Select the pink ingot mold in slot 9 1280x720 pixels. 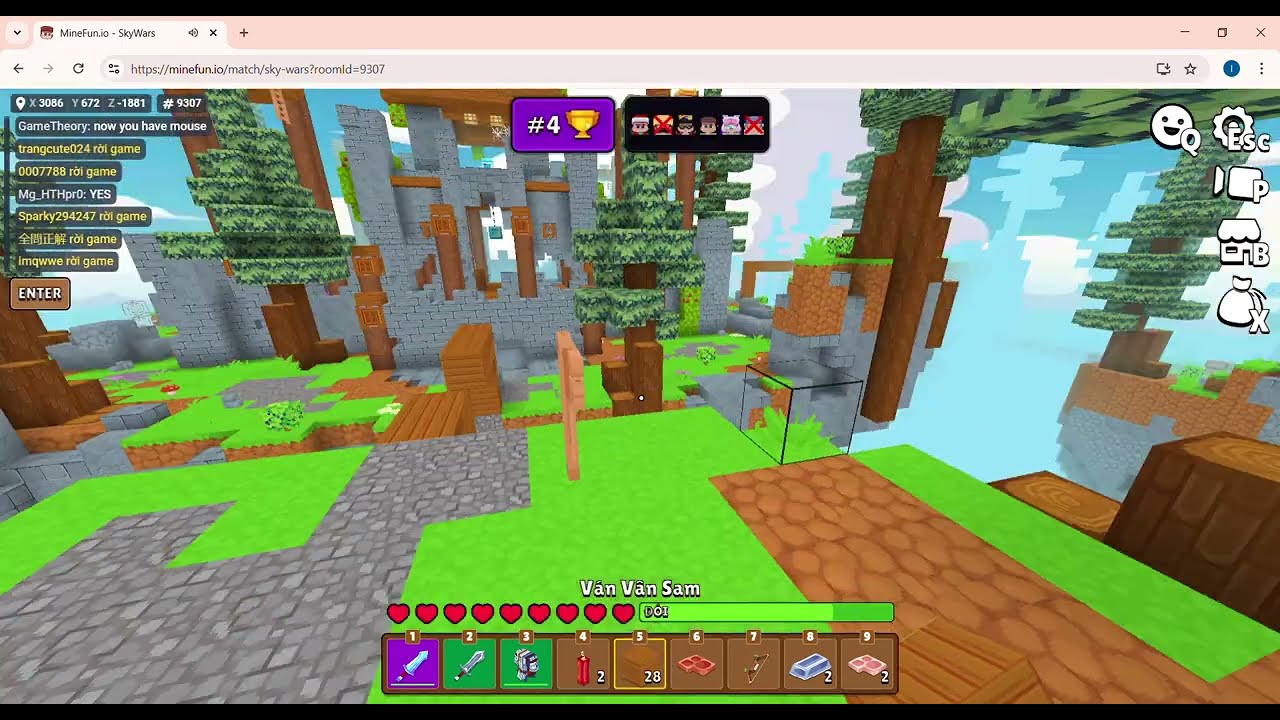click(x=867, y=663)
